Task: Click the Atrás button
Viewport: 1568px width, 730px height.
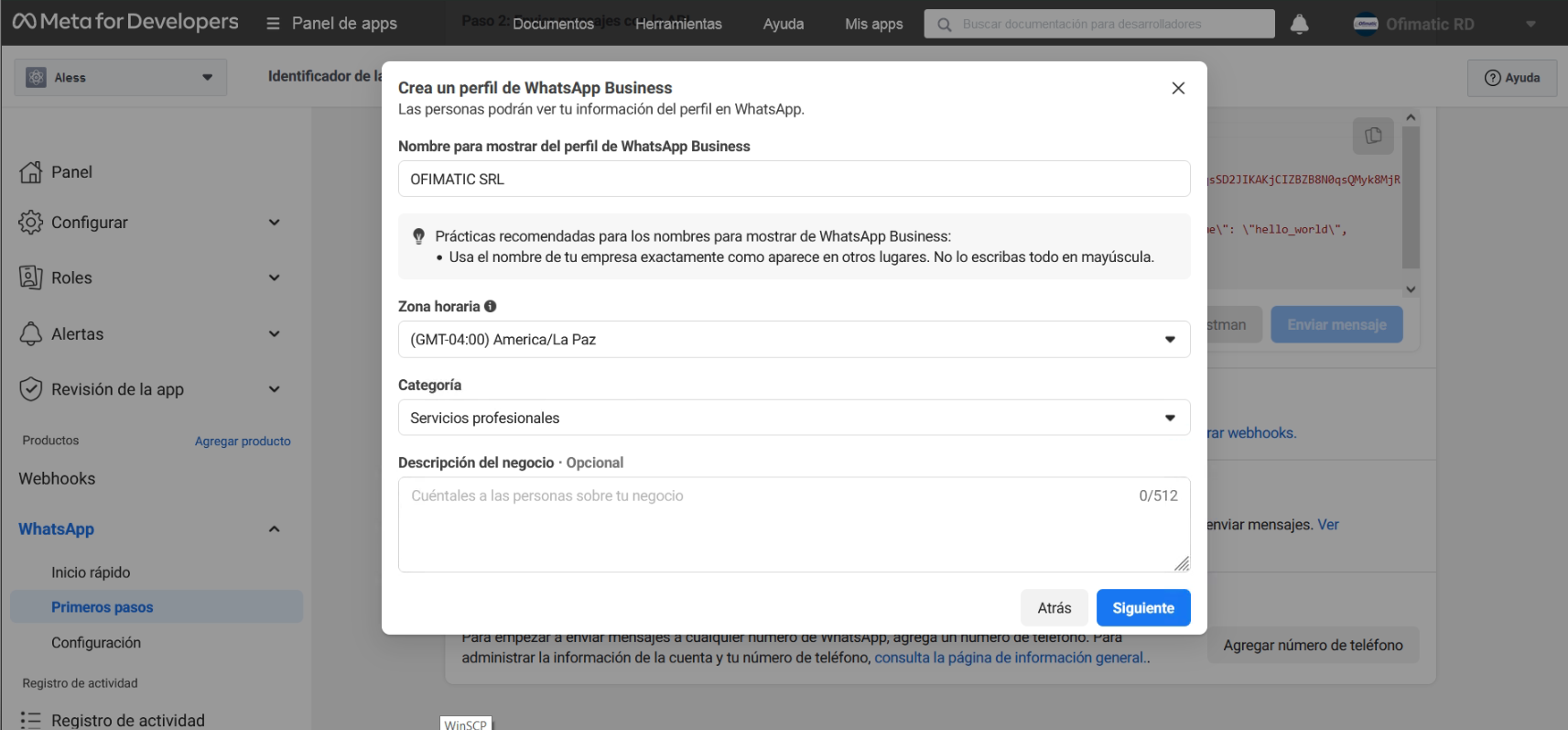Action: (x=1054, y=608)
